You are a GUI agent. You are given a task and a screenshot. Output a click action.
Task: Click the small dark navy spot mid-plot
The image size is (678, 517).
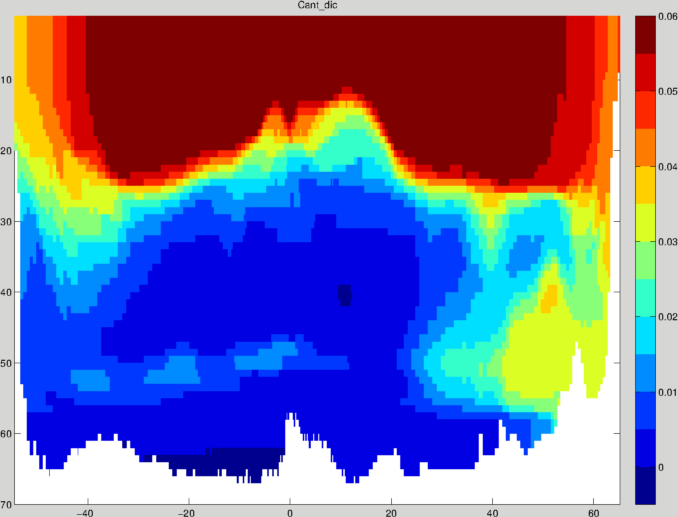coord(344,294)
